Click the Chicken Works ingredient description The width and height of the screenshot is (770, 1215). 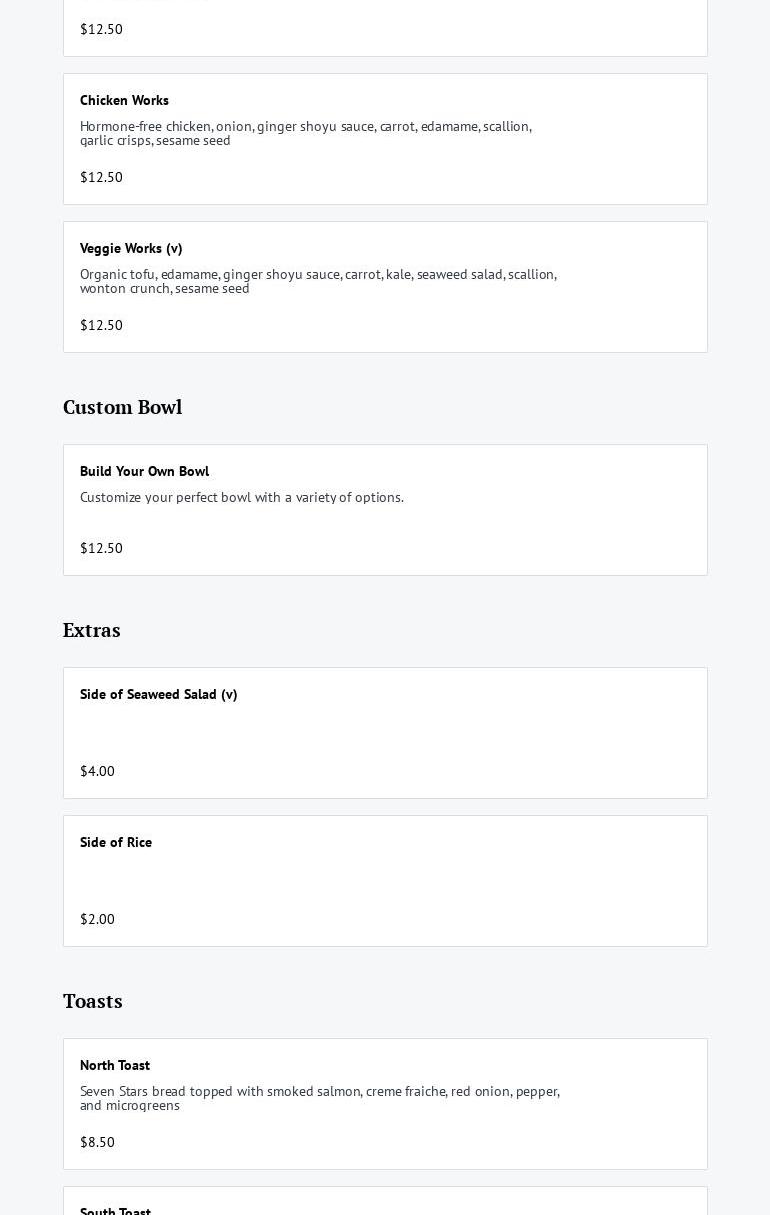pyautogui.click(x=305, y=133)
